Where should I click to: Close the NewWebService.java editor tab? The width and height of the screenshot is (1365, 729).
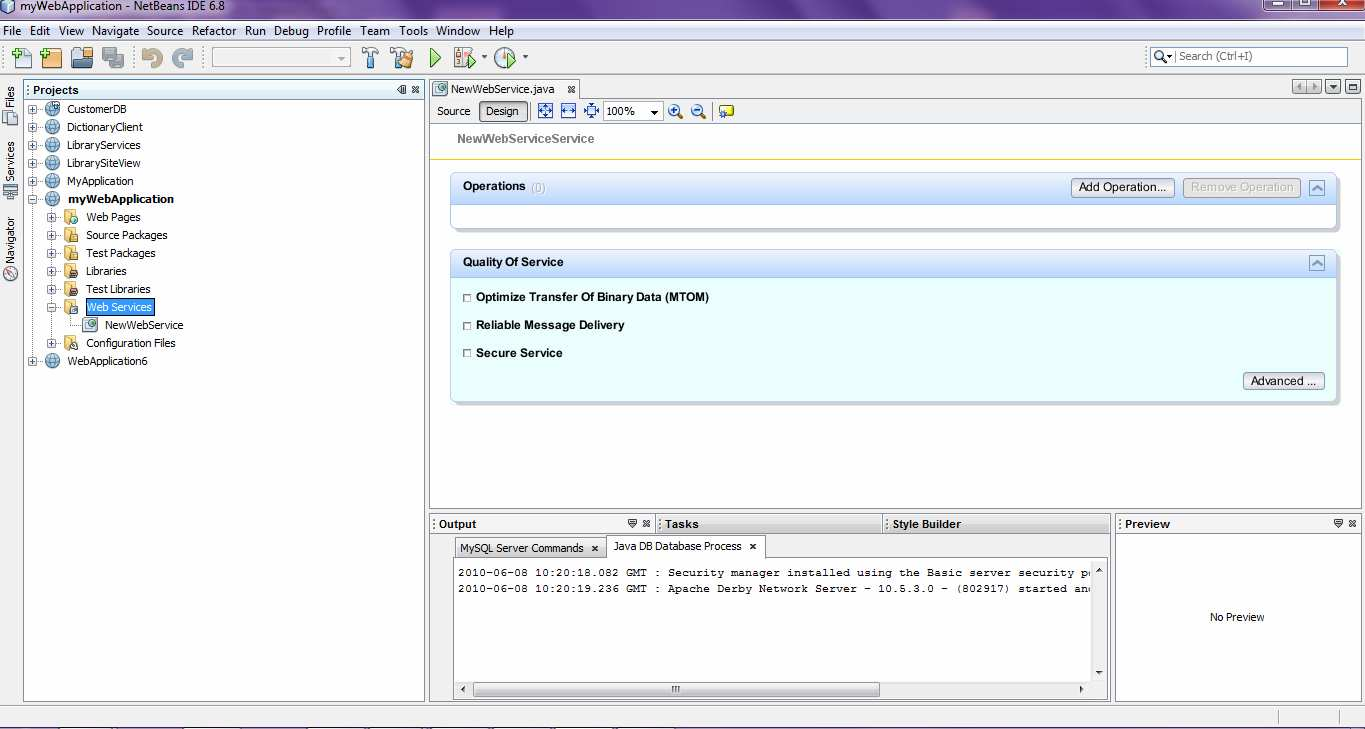(x=570, y=89)
